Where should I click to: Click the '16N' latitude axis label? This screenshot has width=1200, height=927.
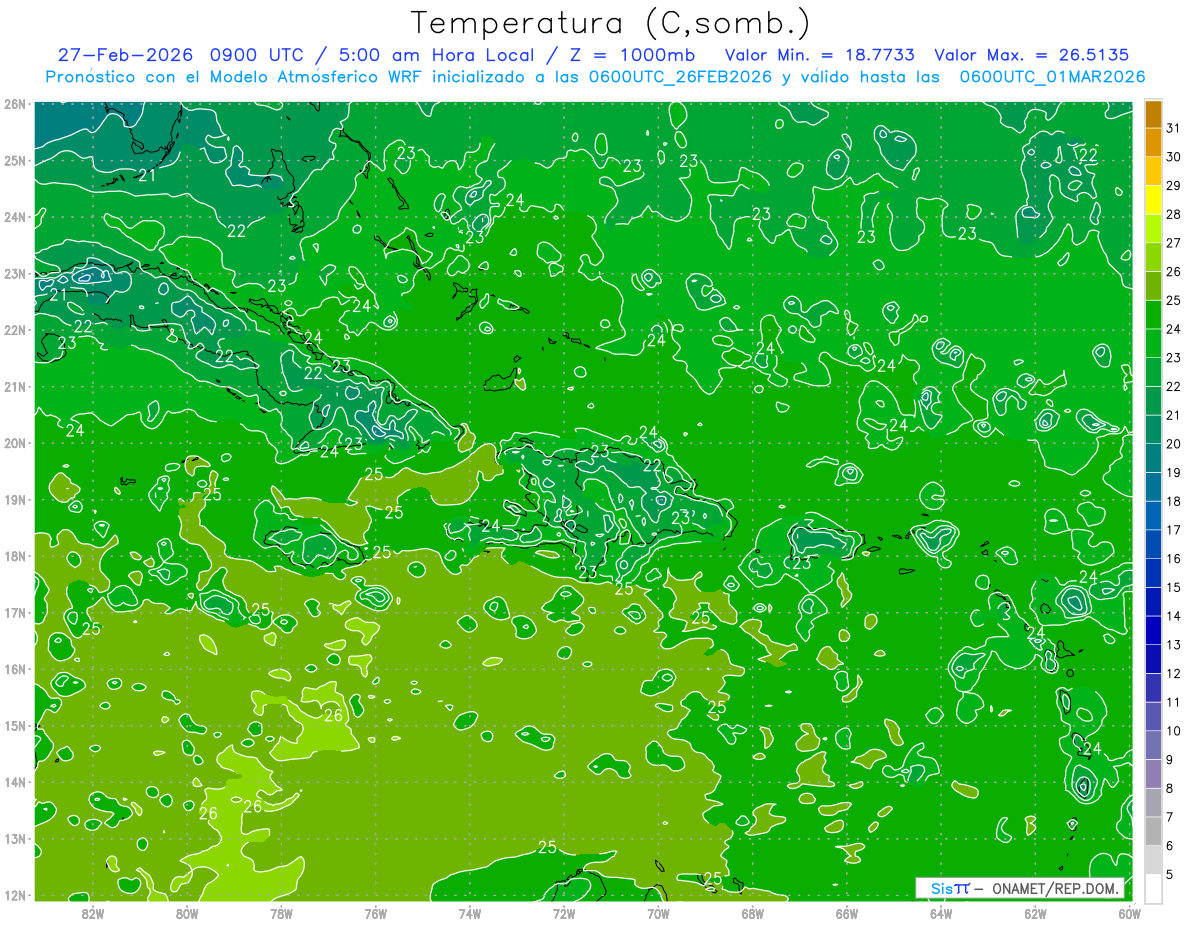14,669
